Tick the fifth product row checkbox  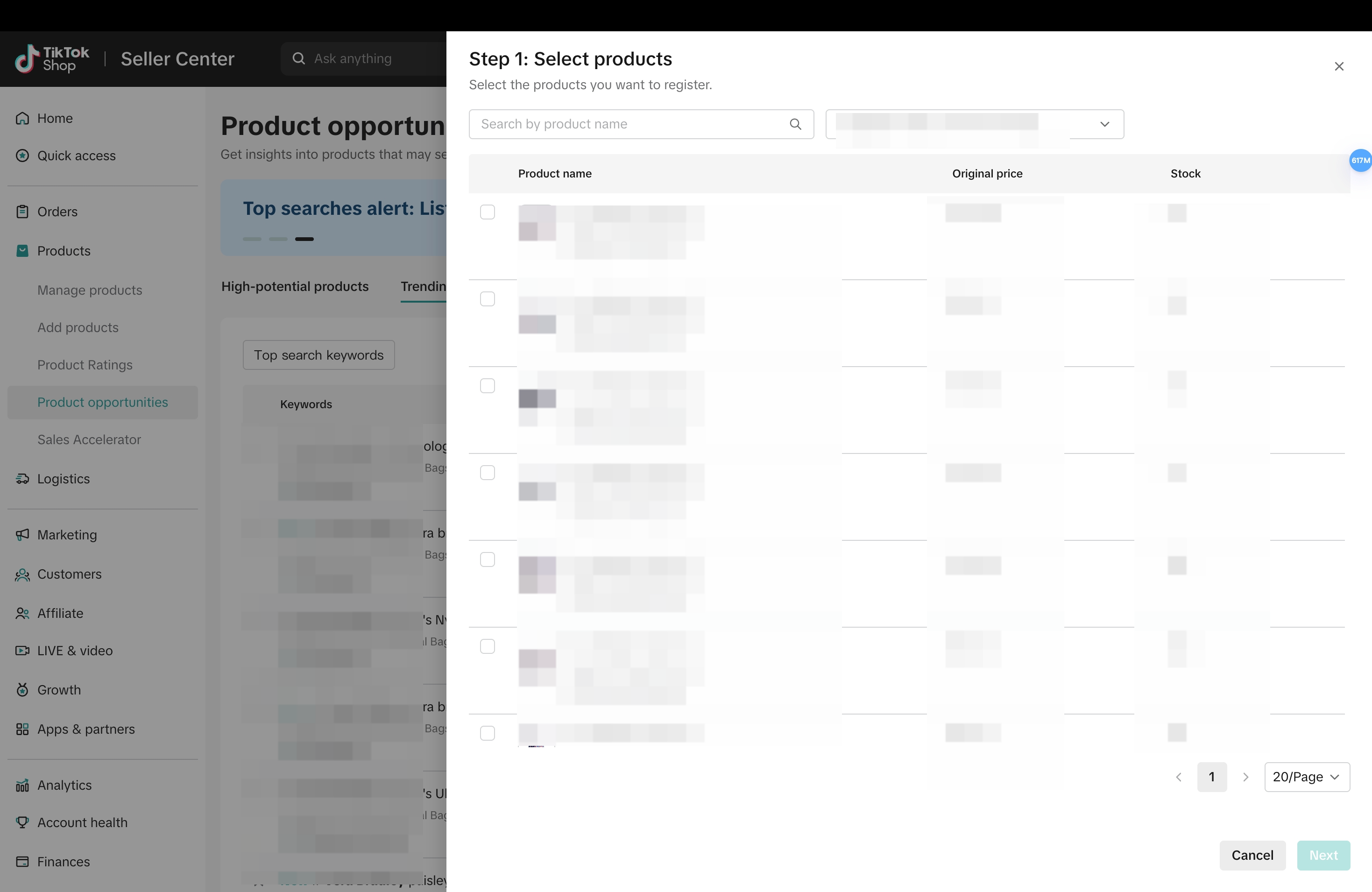(488, 559)
